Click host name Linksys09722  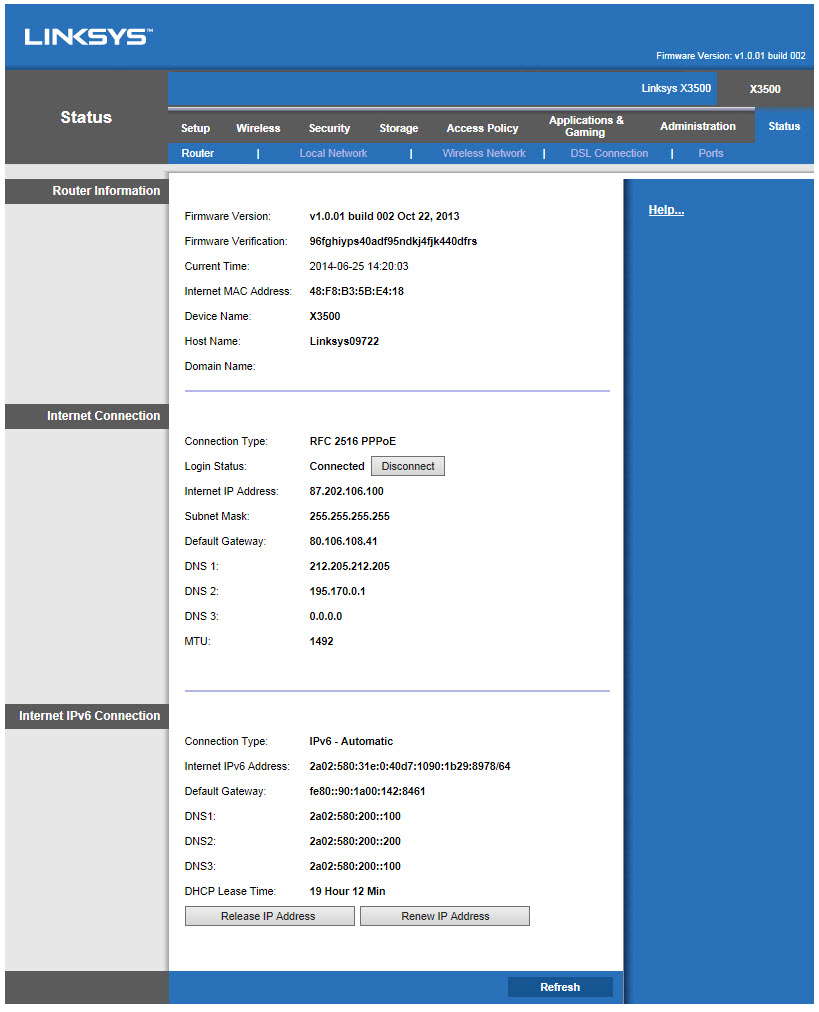(344, 341)
